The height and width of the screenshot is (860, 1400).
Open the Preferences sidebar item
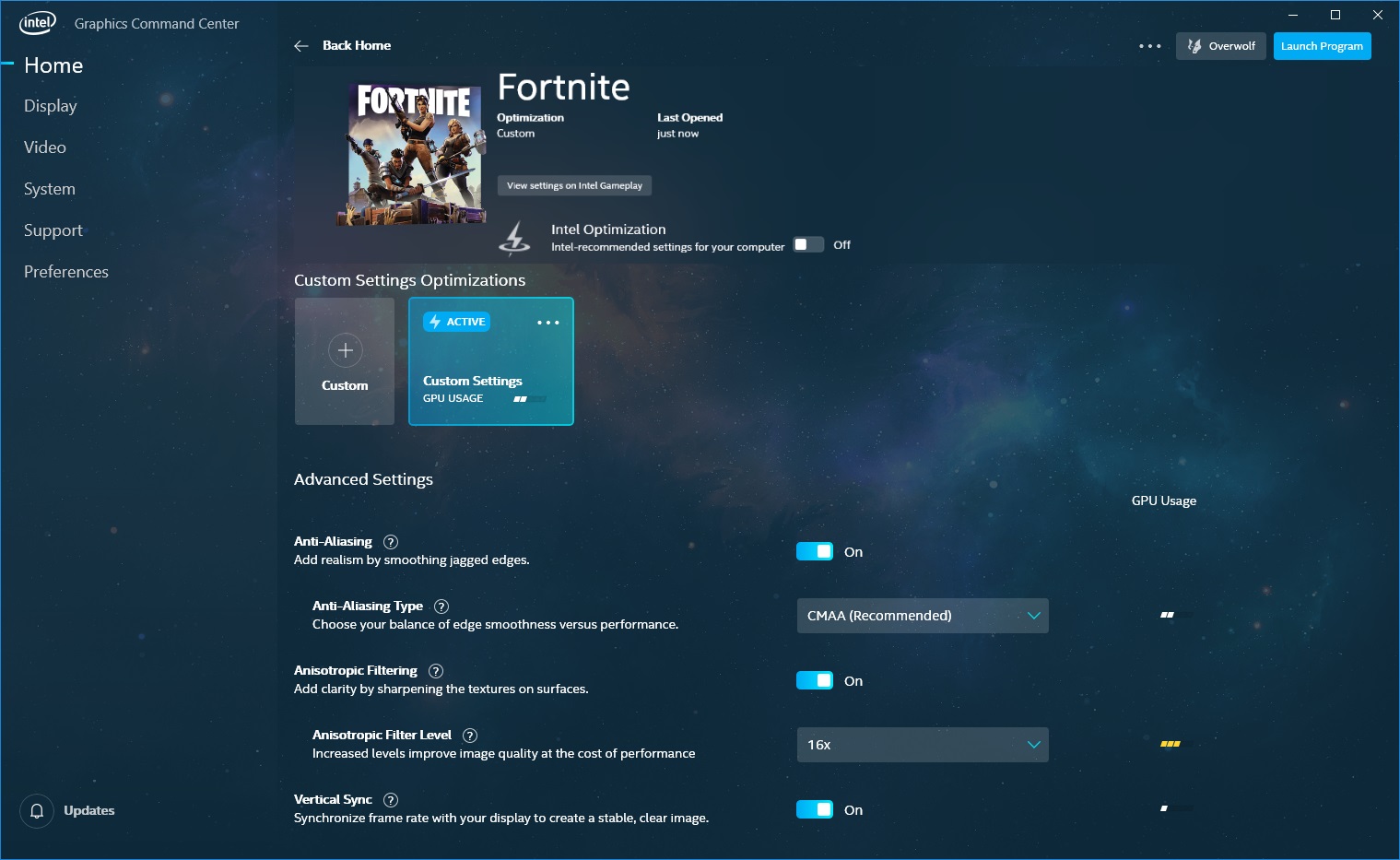[x=66, y=272]
